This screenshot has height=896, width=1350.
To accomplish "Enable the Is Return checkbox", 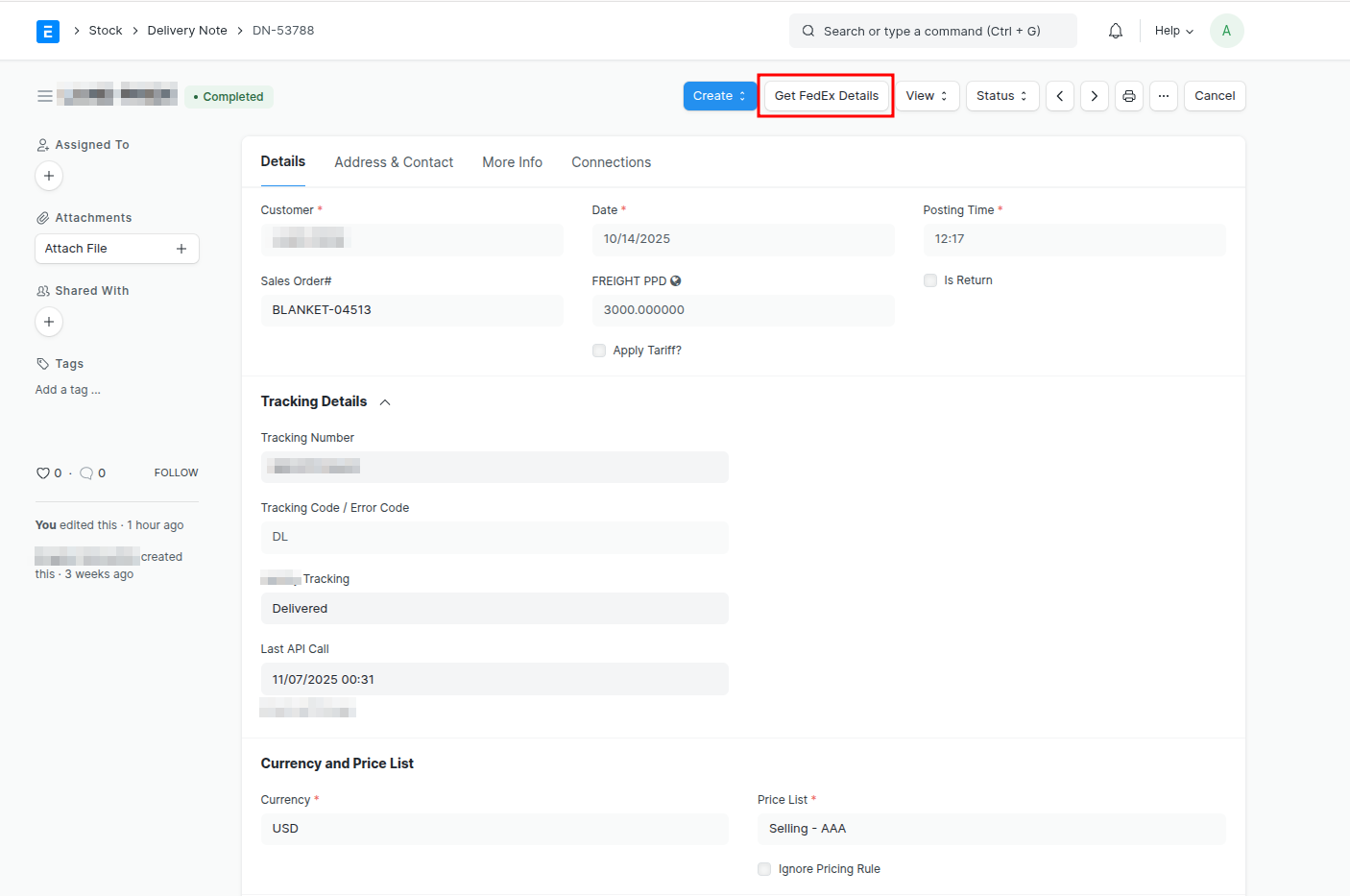I will pyautogui.click(x=930, y=280).
